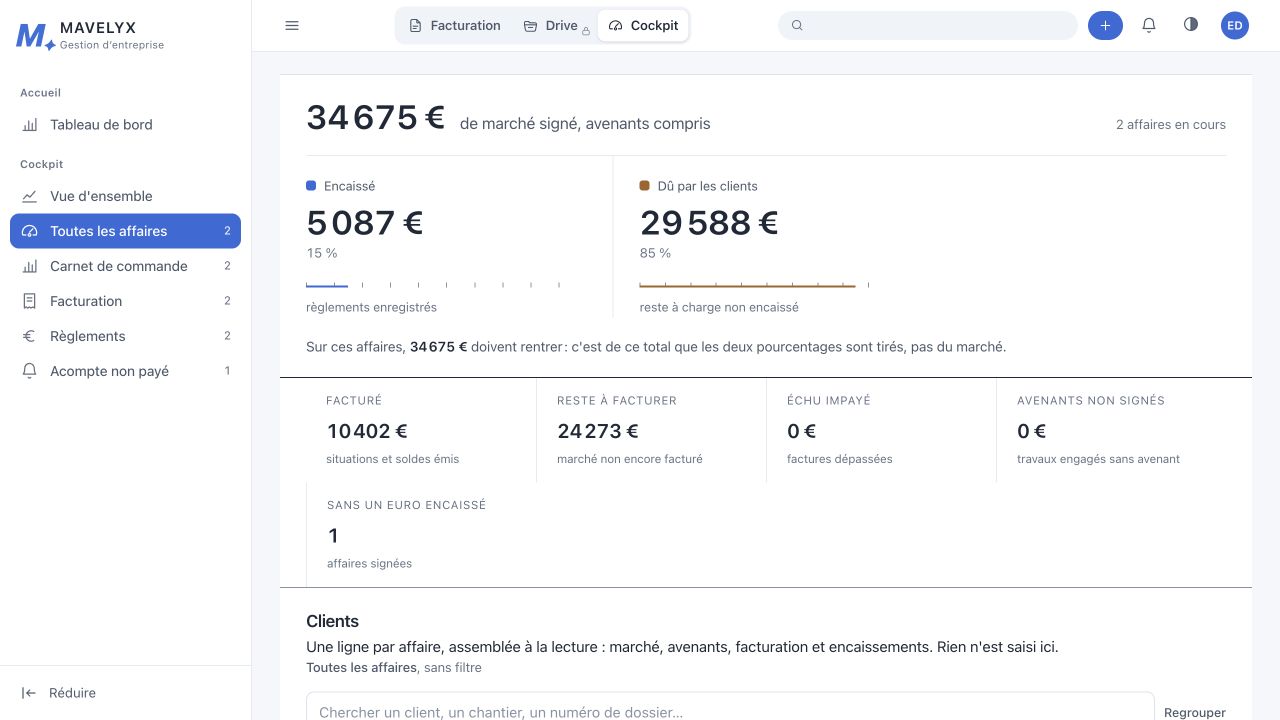The width and height of the screenshot is (1280, 720).
Task: Select the Cockpit top tab
Action: point(643,26)
